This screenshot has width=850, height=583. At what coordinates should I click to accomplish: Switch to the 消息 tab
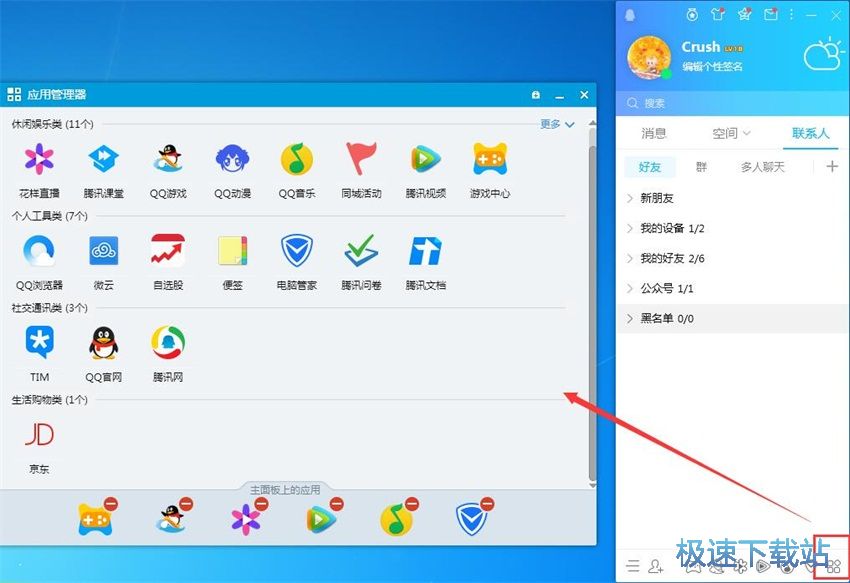654,133
